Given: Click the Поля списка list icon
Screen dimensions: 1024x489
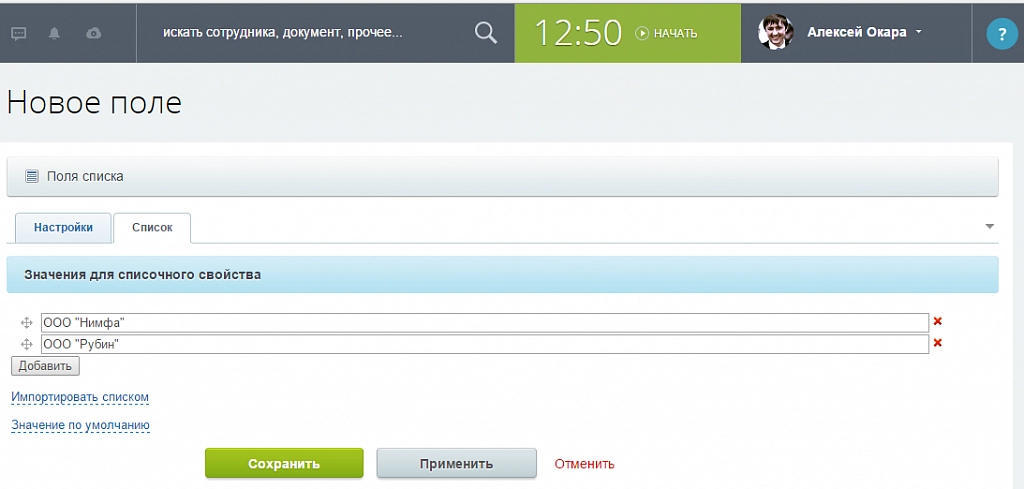Looking at the screenshot, I should (32, 176).
